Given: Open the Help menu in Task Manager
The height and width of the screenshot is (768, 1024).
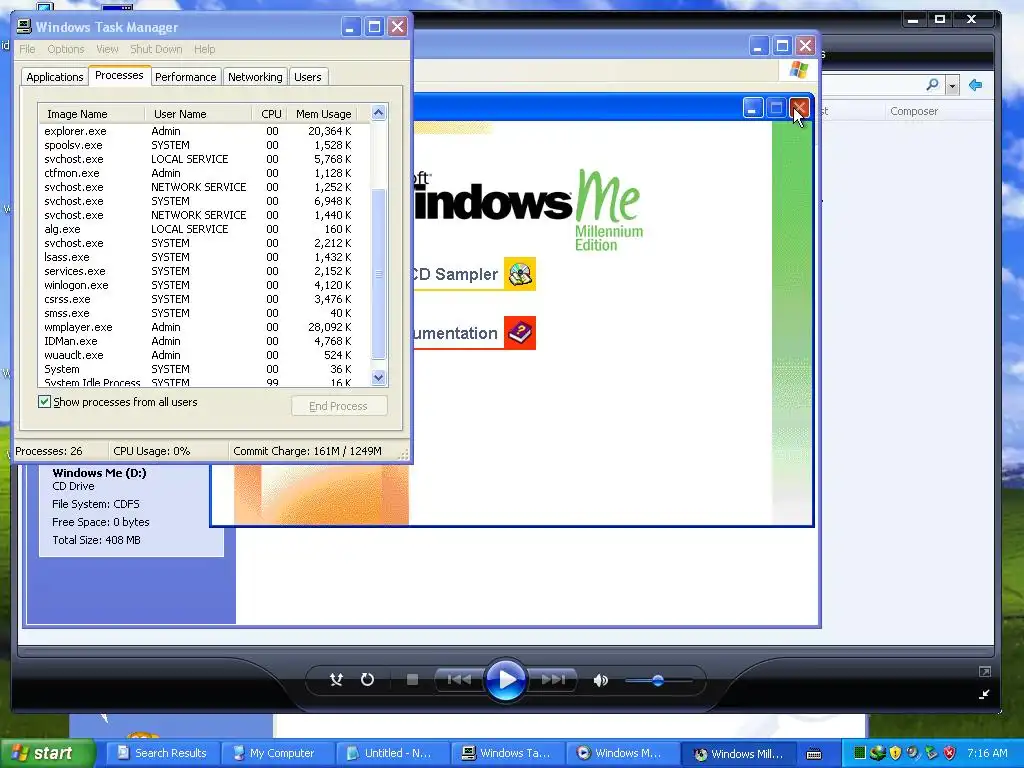Looking at the screenshot, I should (x=204, y=49).
